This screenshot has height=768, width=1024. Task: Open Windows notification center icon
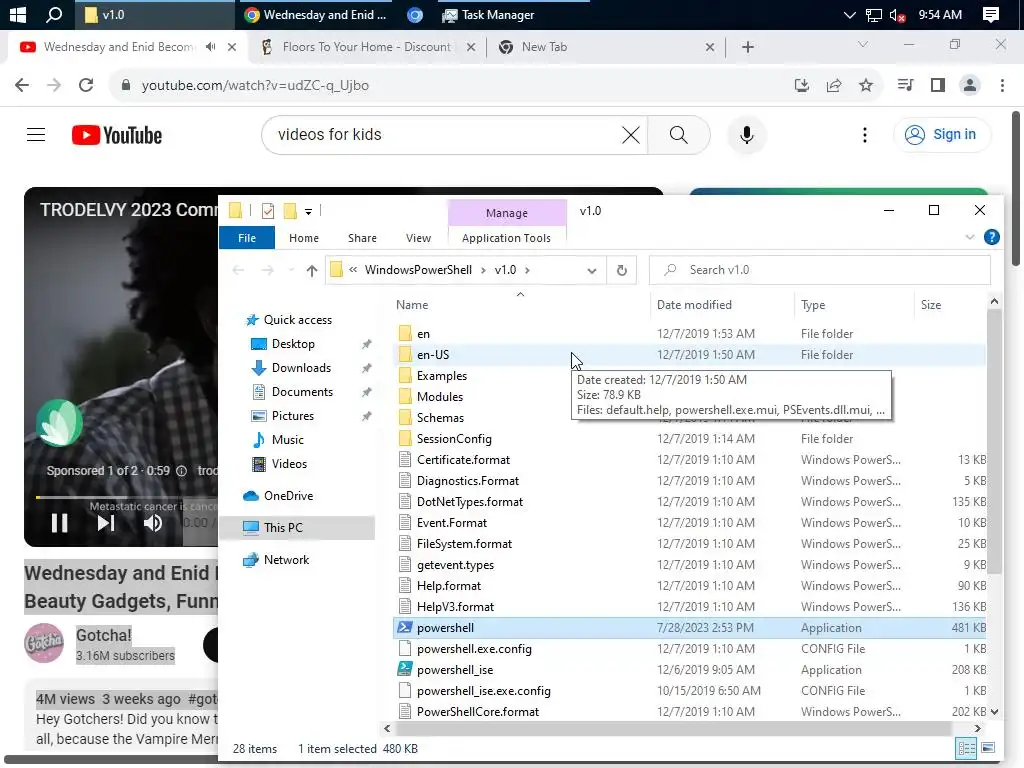[991, 14]
